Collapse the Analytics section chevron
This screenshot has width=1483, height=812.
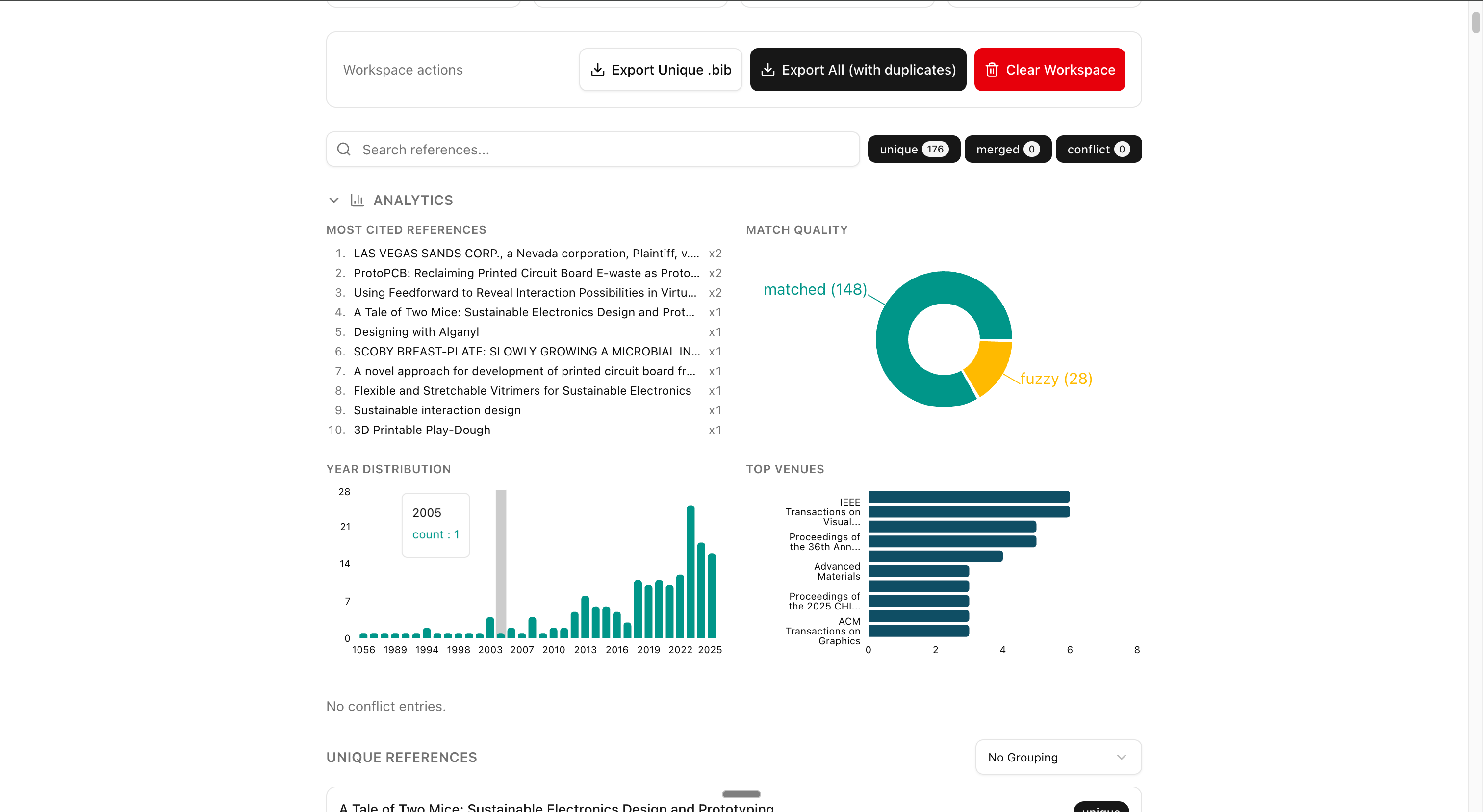(x=334, y=200)
